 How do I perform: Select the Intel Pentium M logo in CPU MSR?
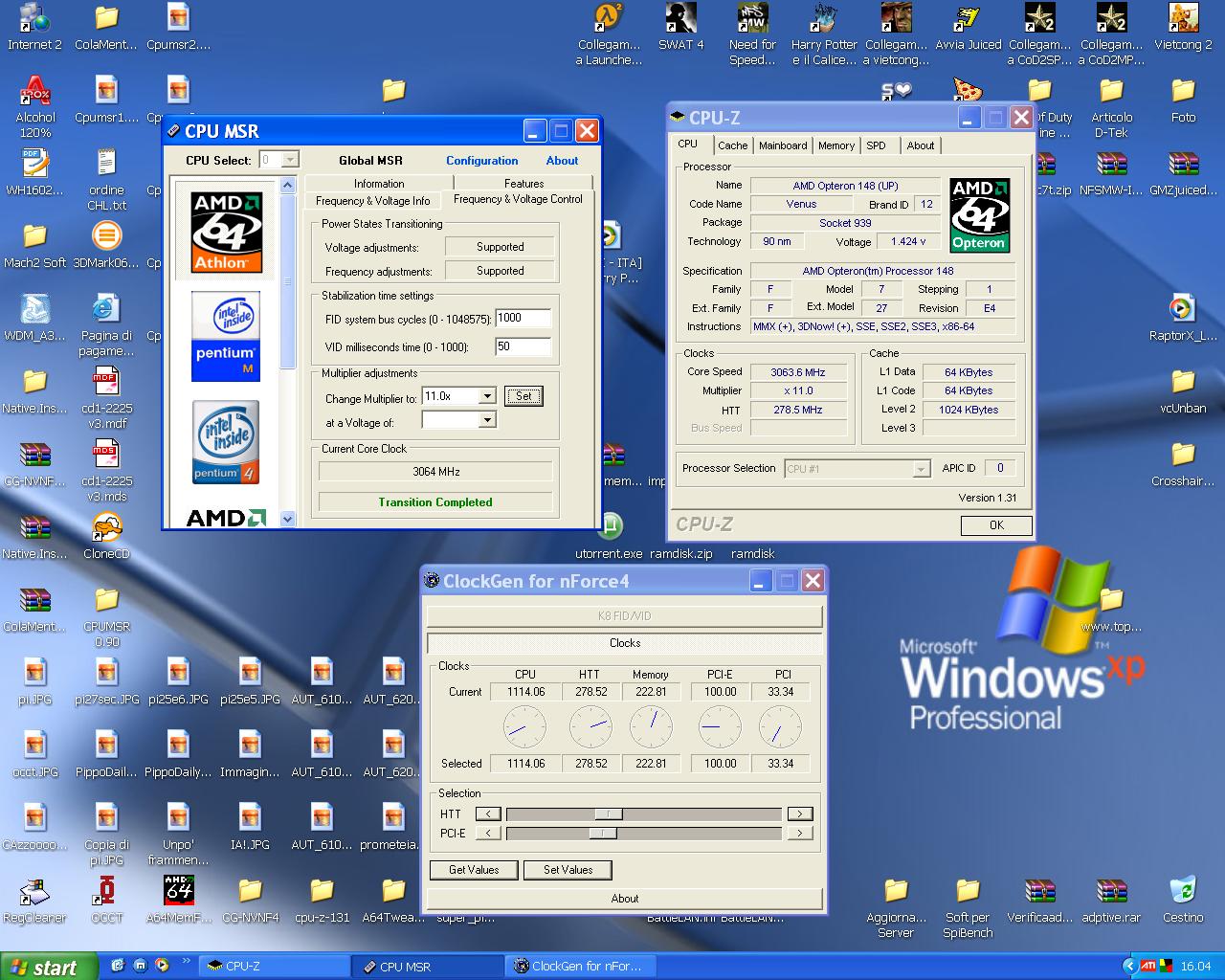click(x=225, y=336)
